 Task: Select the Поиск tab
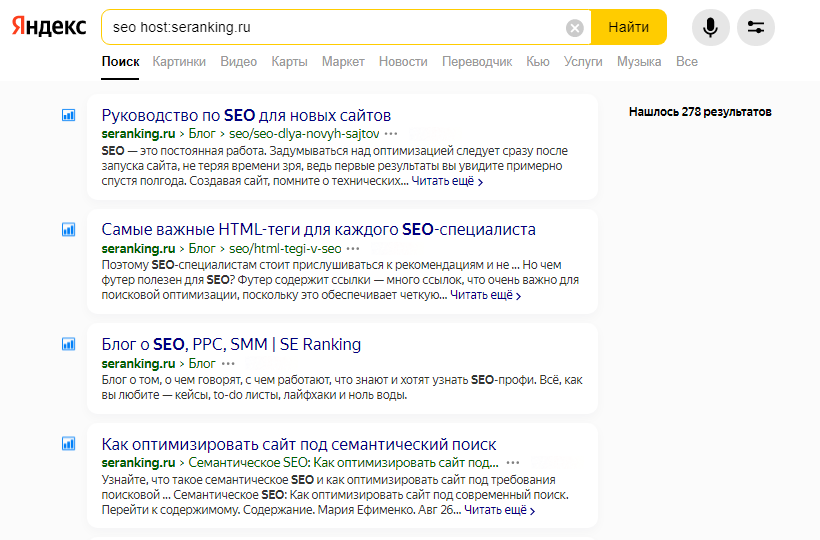(x=120, y=62)
